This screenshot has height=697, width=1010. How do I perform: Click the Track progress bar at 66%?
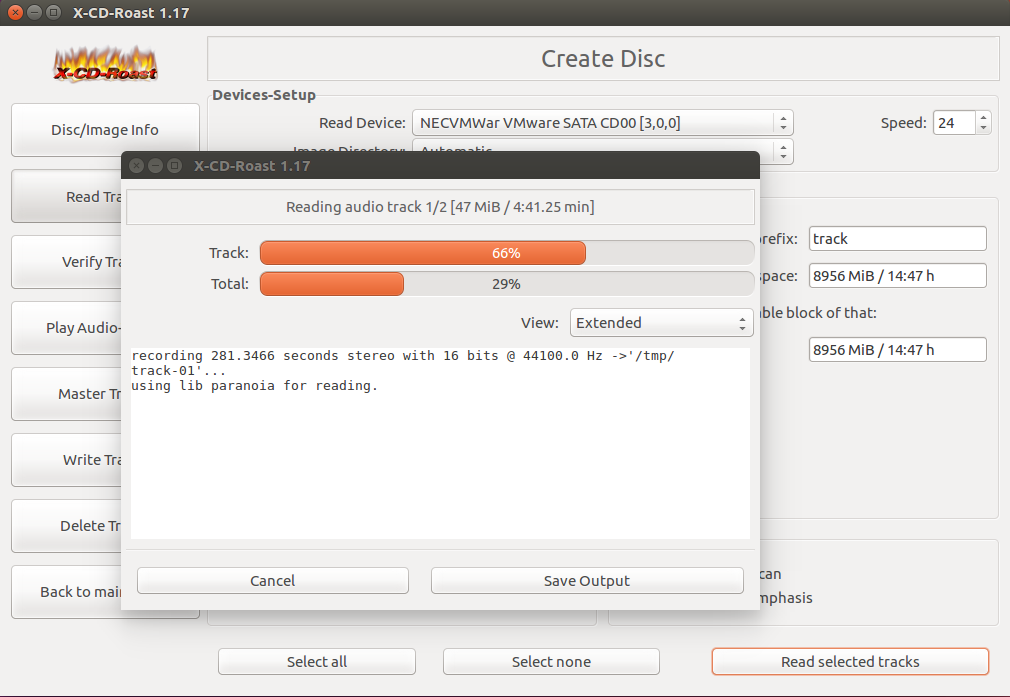coord(507,253)
